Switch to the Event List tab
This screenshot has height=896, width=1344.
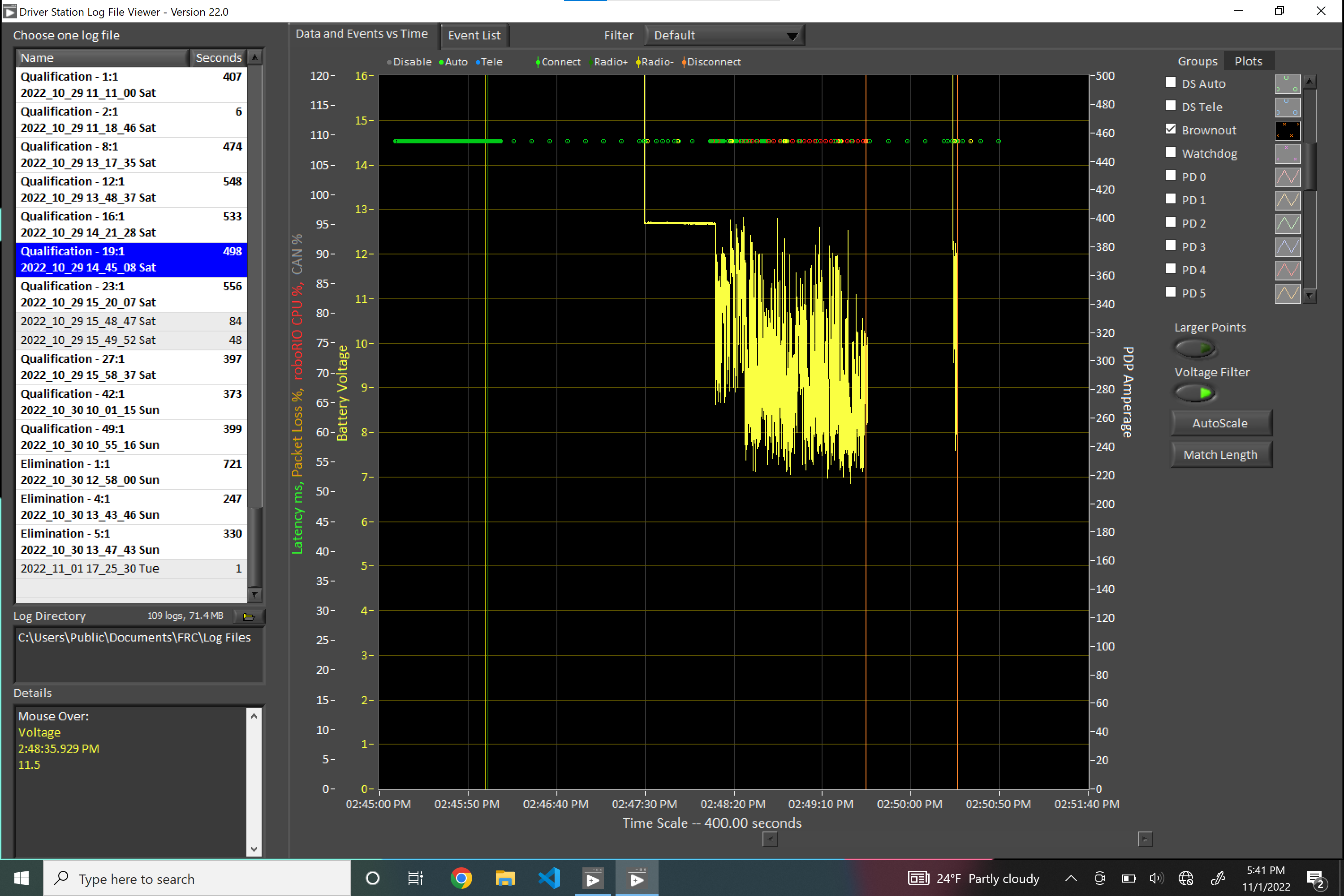474,35
